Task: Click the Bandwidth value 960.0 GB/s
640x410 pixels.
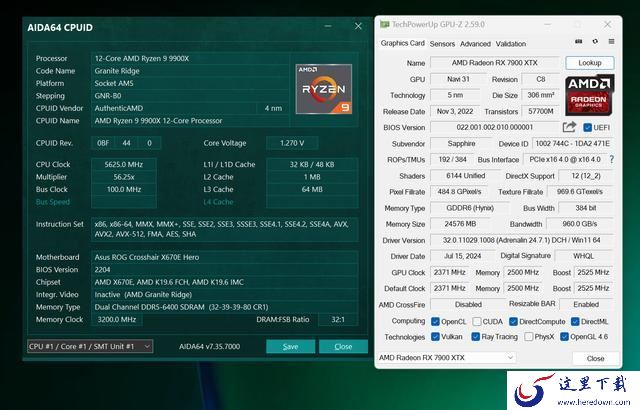Action: [x=580, y=224]
